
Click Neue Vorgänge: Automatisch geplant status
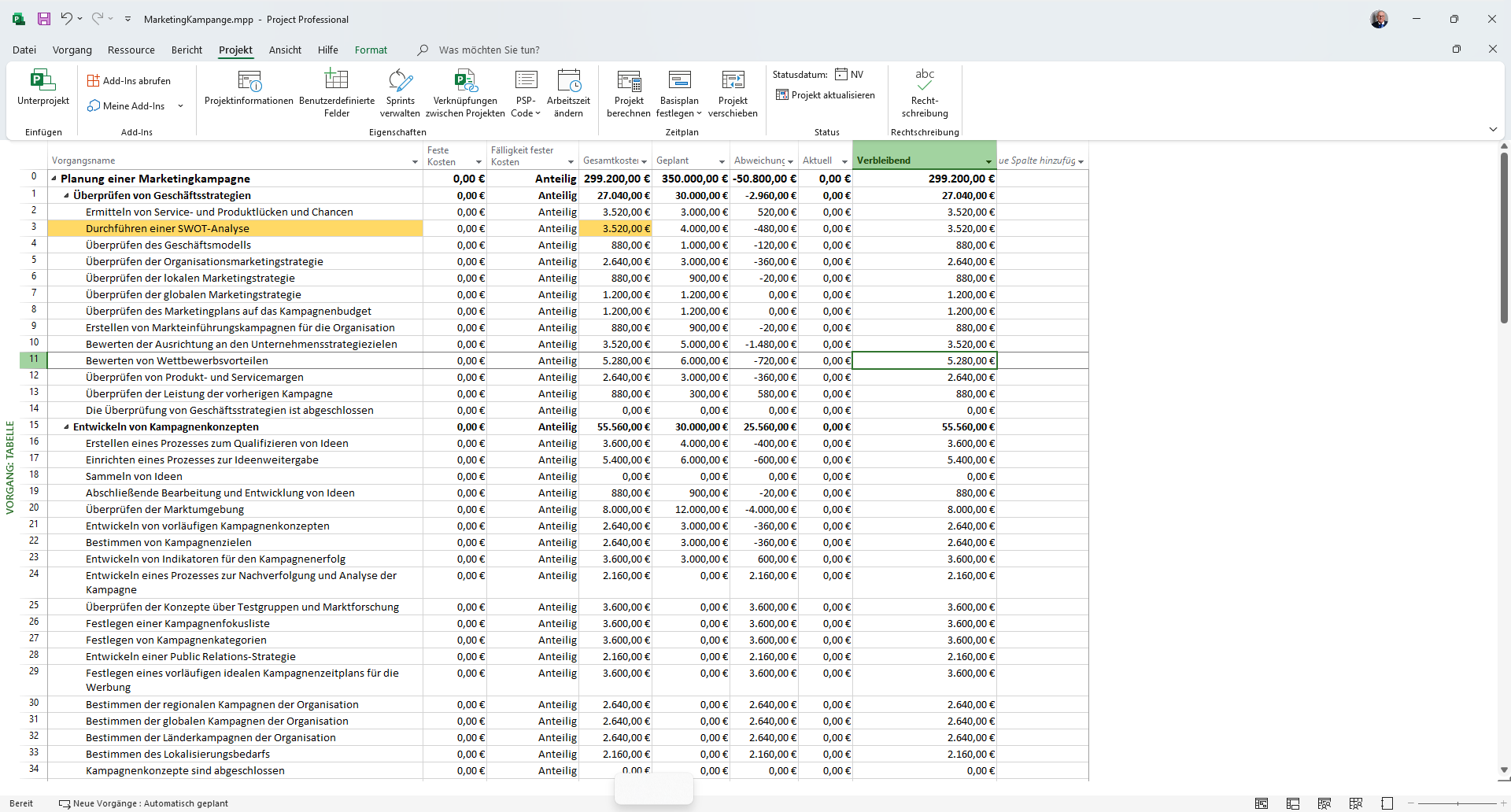(x=144, y=803)
